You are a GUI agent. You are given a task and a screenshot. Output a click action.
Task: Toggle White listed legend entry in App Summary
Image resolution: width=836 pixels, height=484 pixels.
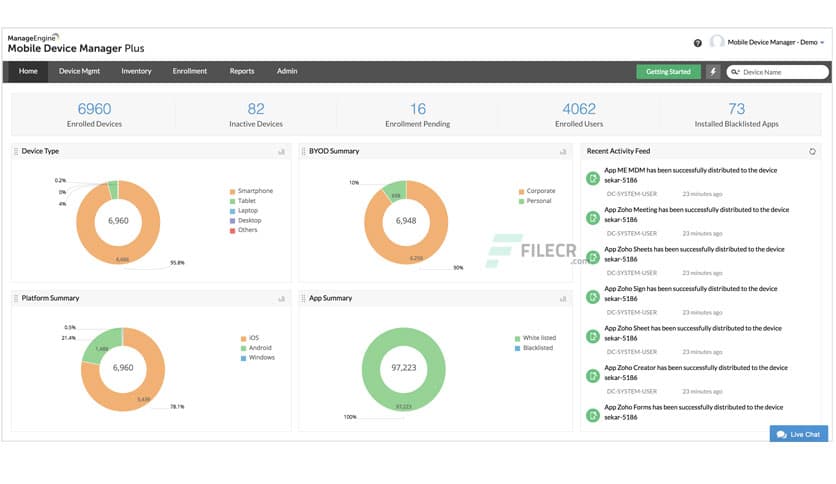pos(535,338)
